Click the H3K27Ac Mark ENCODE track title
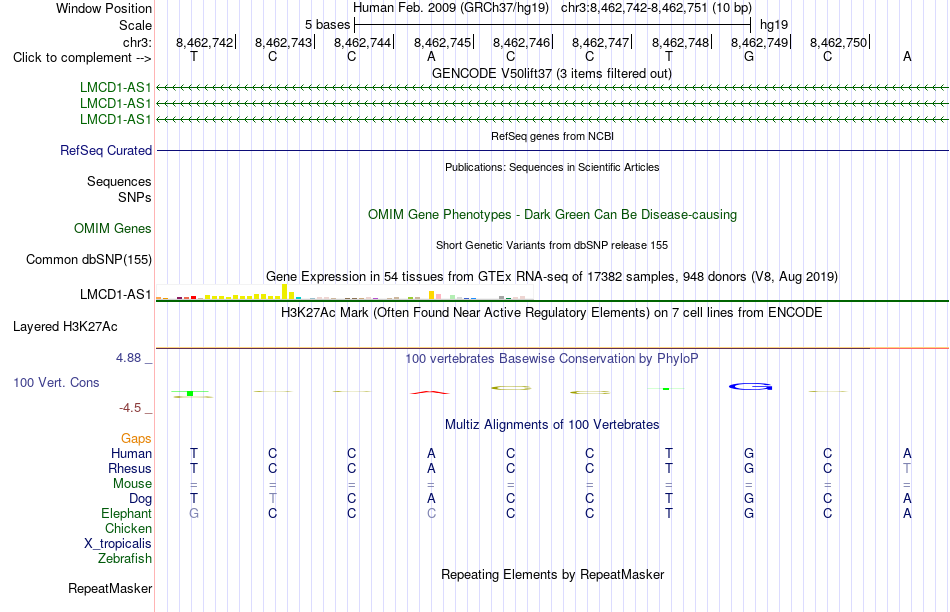This screenshot has width=950, height=612. (x=552, y=313)
